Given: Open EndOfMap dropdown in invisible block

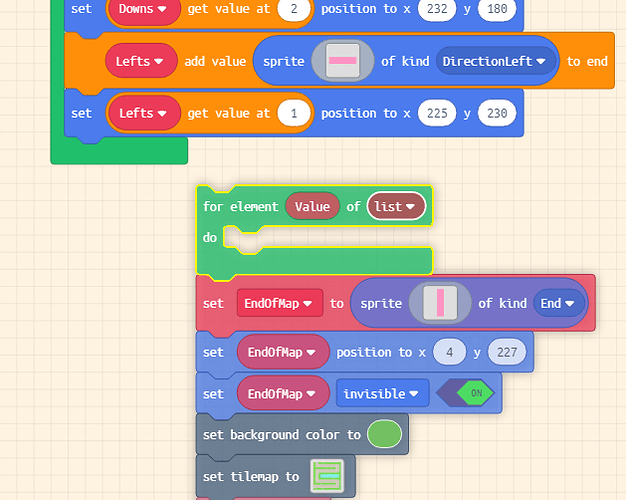Looking at the screenshot, I should pyautogui.click(x=283, y=394).
